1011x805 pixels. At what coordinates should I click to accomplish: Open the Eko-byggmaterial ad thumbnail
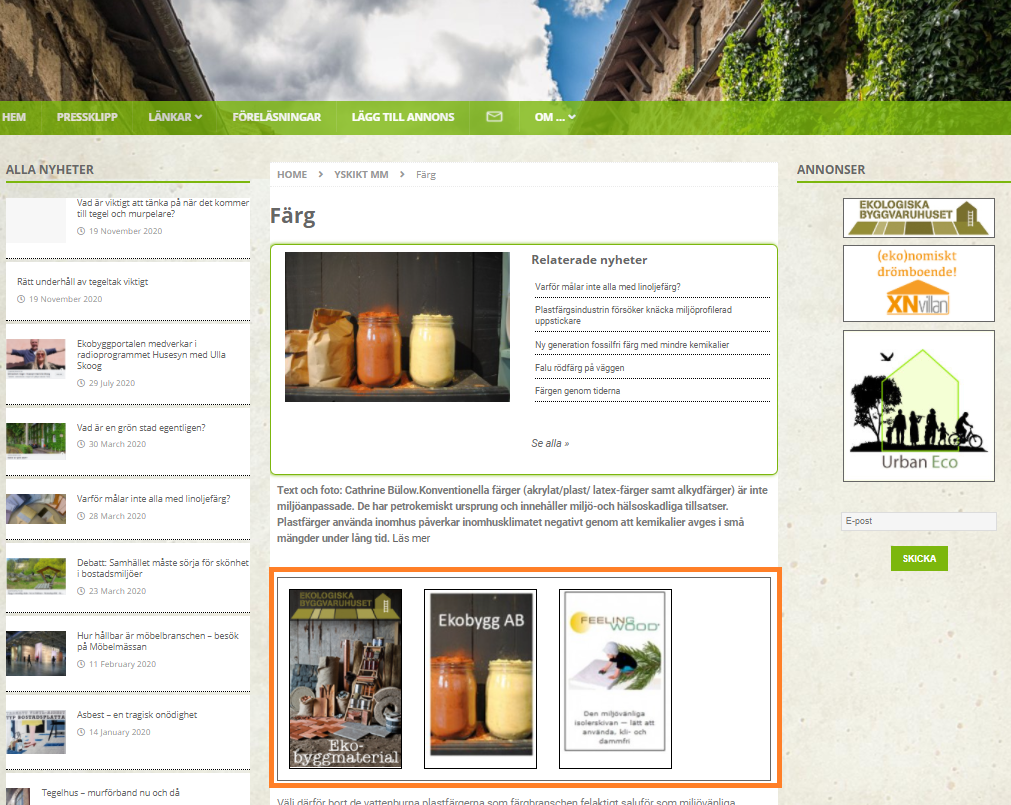346,679
